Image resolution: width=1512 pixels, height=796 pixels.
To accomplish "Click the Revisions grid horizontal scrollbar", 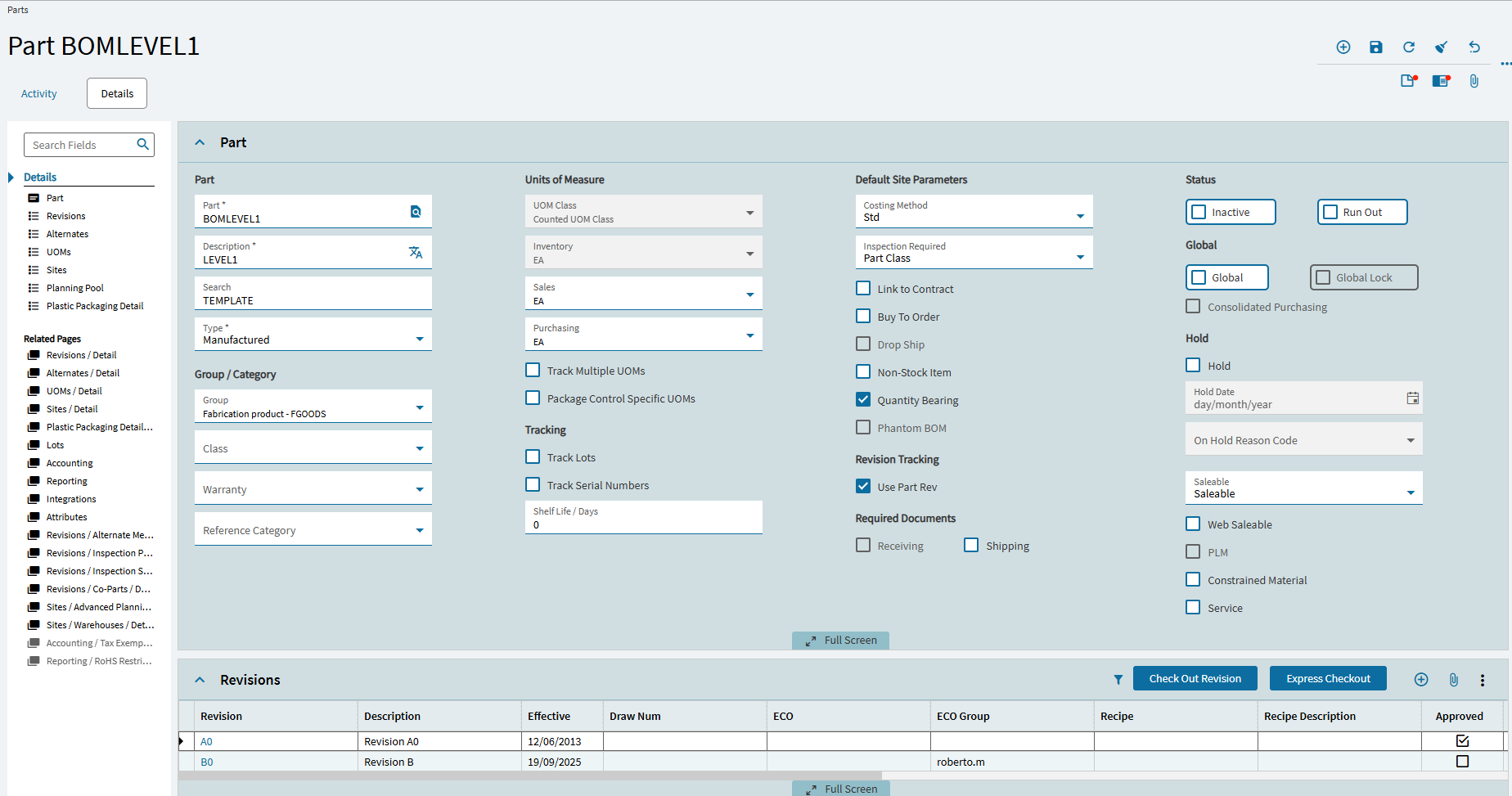I will [530, 775].
